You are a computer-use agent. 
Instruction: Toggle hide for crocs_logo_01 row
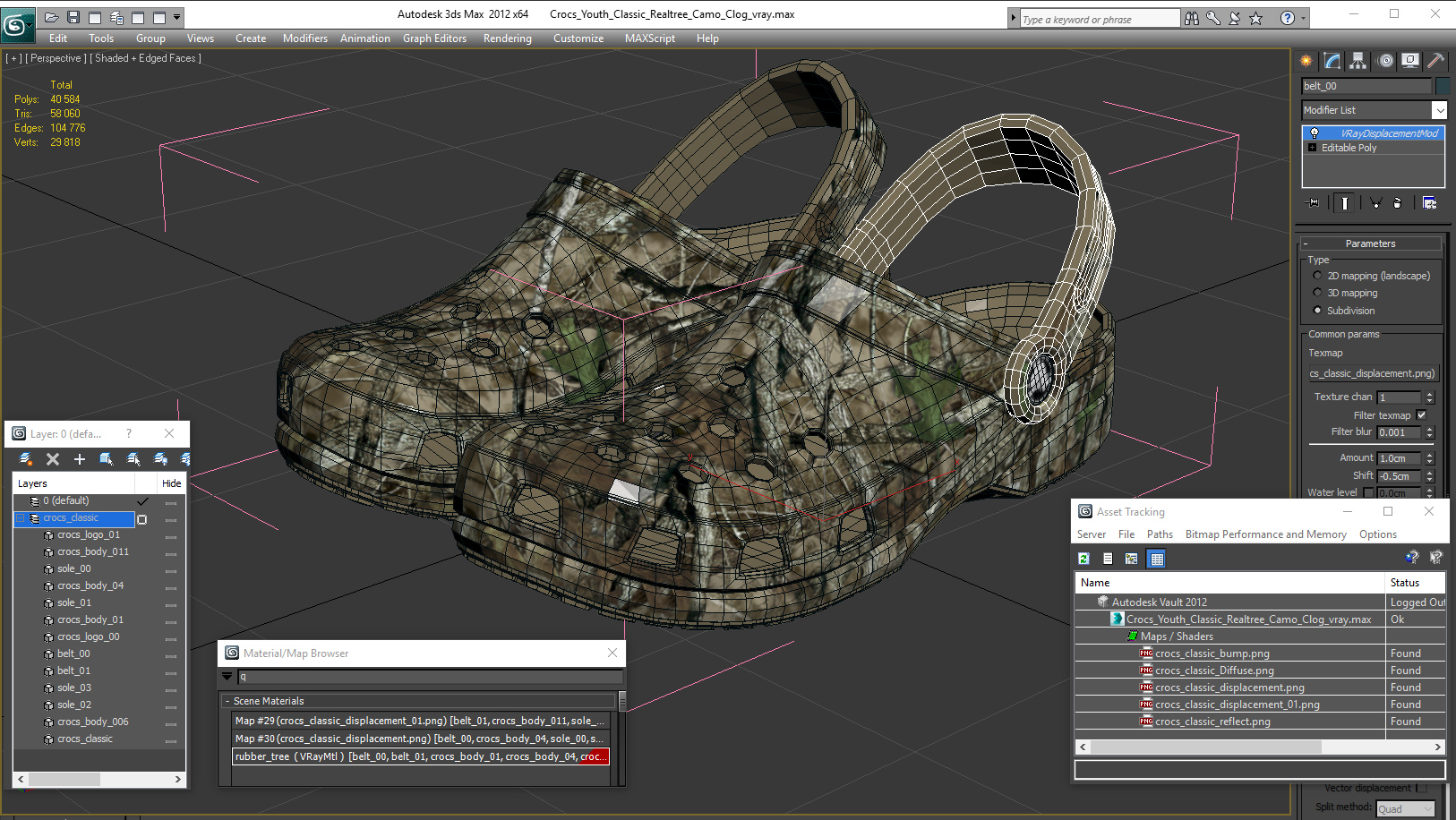point(171,535)
